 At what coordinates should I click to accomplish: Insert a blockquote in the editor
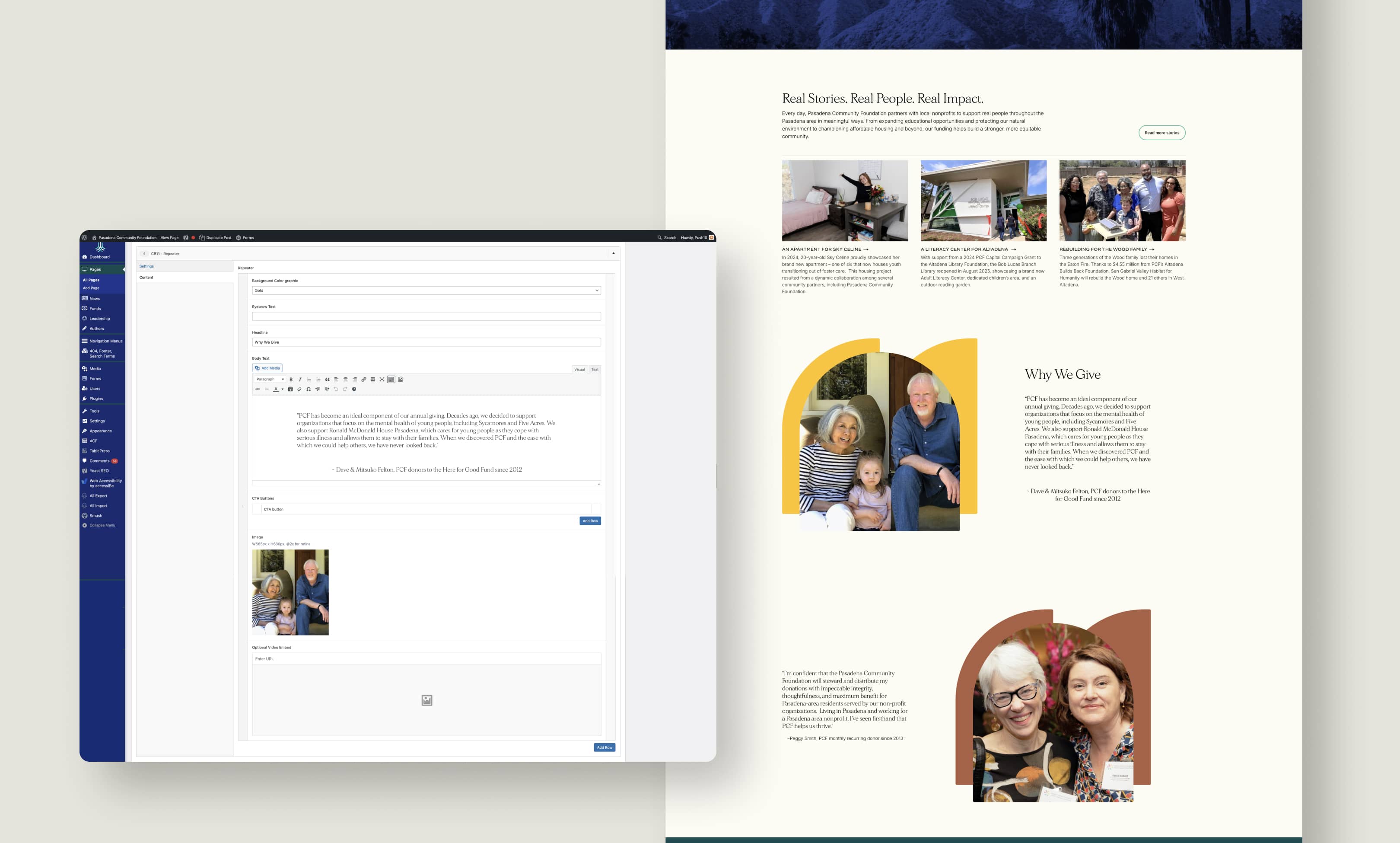pos(327,380)
